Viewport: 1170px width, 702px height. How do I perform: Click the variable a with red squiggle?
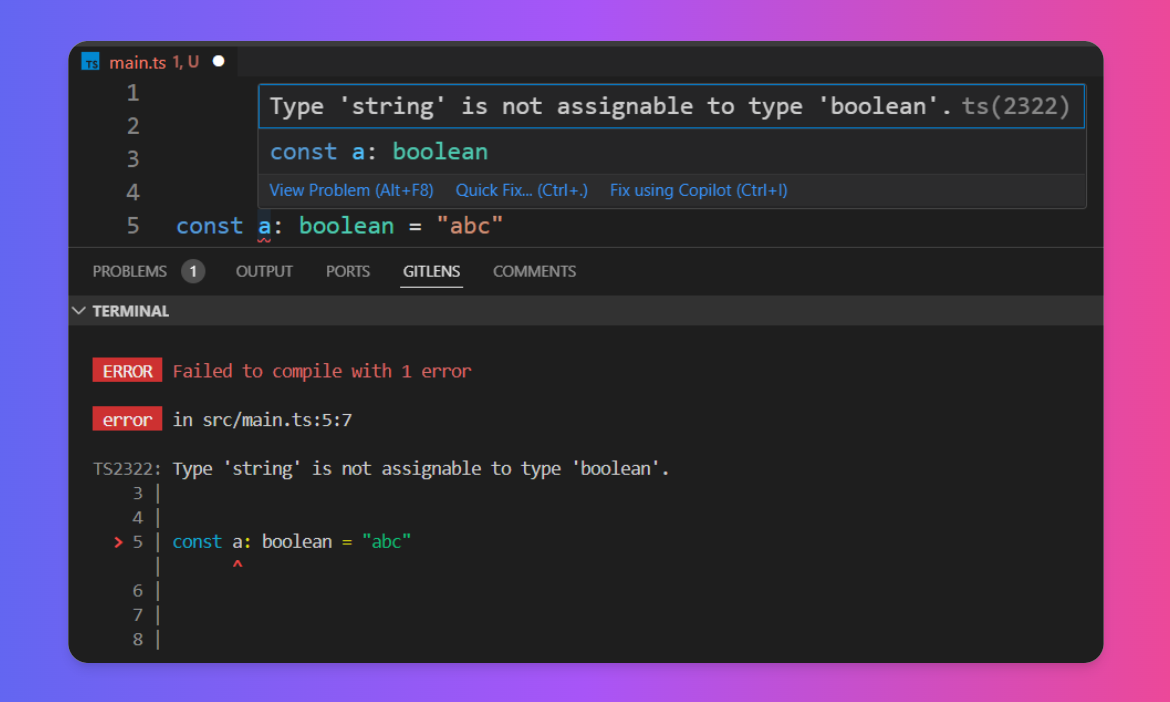264,226
